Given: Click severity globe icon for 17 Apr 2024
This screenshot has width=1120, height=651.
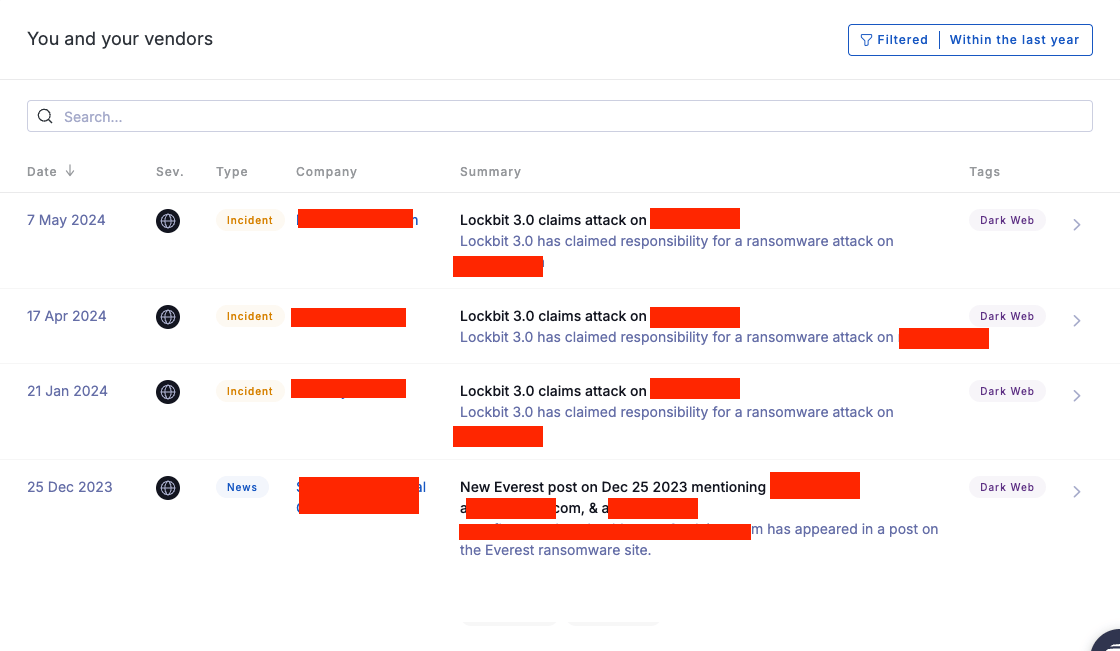Looking at the screenshot, I should pyautogui.click(x=168, y=317).
